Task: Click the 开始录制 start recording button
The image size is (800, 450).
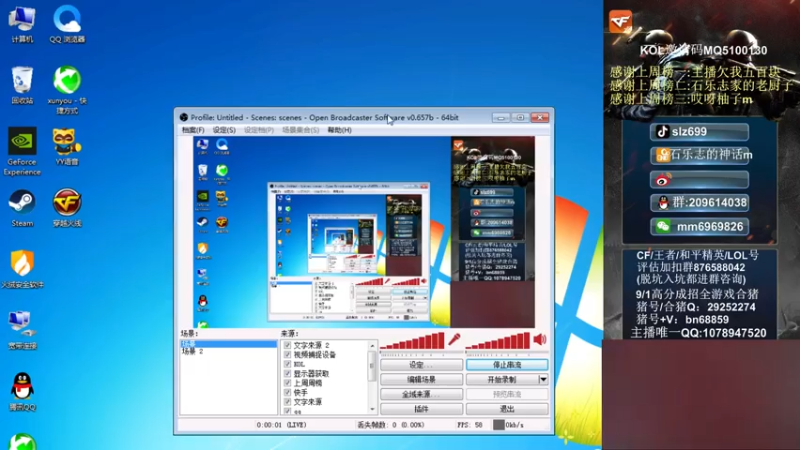Action: 502,380
